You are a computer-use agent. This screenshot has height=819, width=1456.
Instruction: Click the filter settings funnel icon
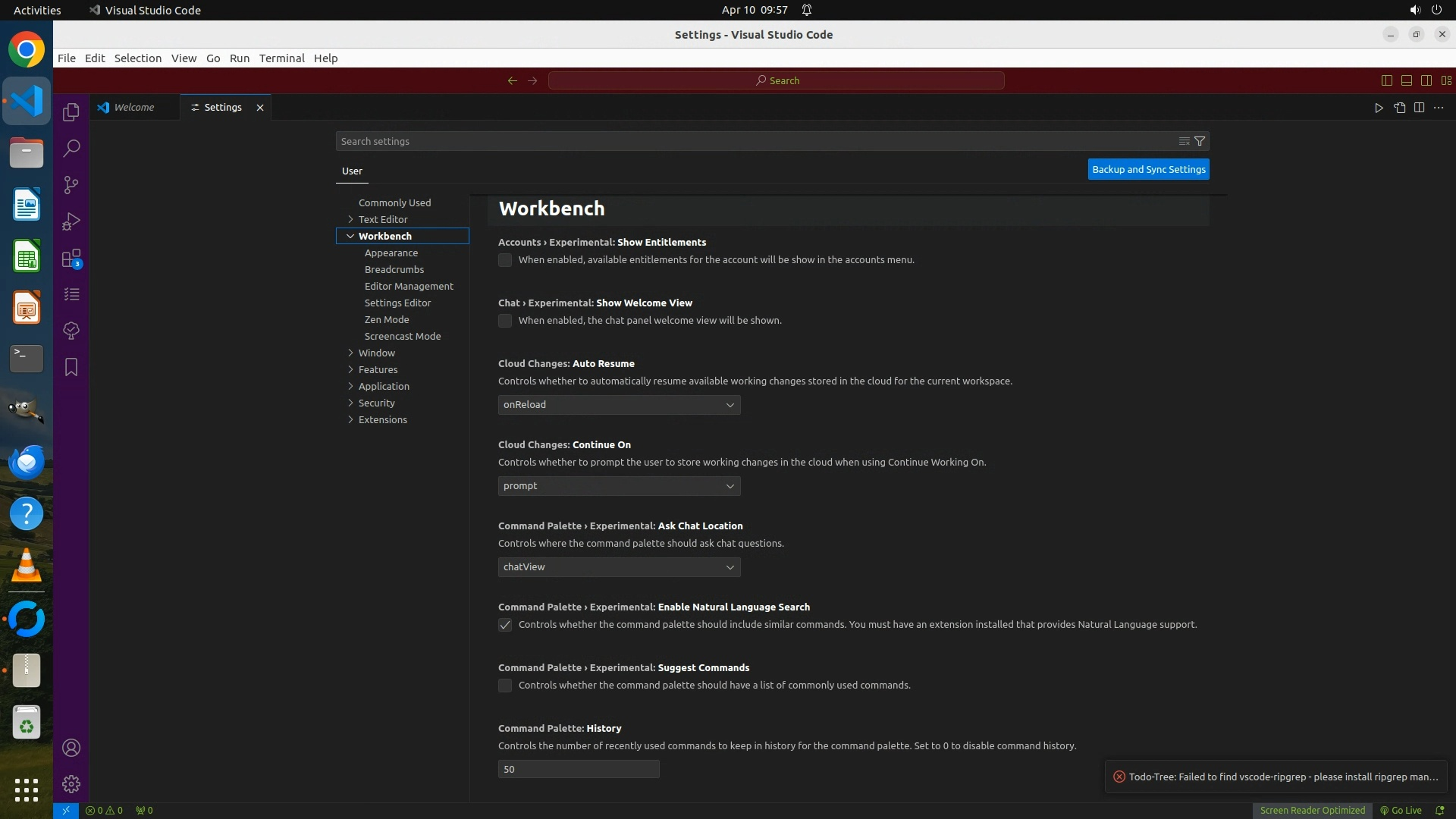pyautogui.click(x=1200, y=141)
